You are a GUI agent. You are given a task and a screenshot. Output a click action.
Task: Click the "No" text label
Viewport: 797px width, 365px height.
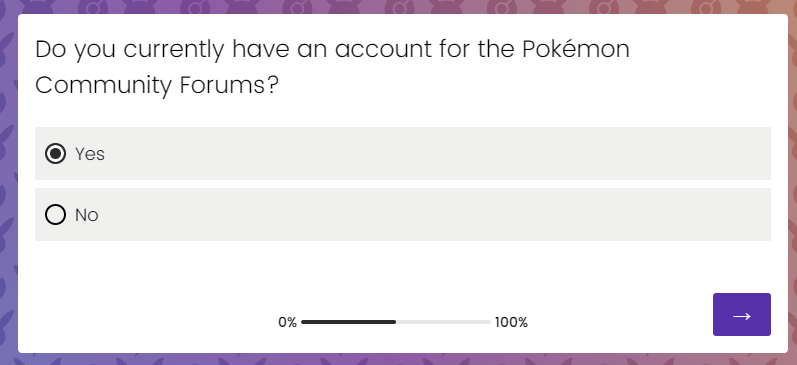(x=86, y=215)
